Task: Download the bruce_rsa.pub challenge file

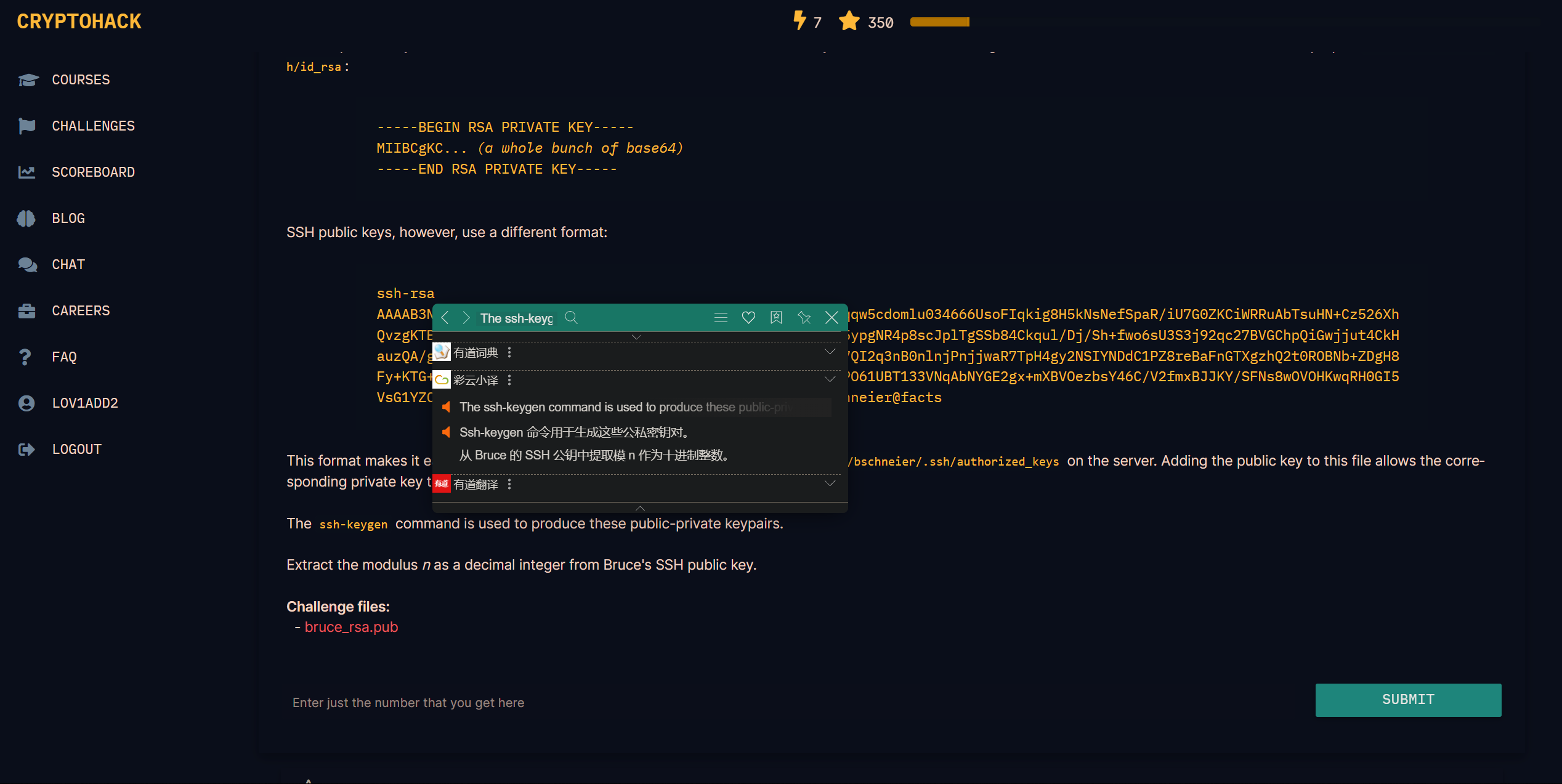Action: tap(351, 627)
